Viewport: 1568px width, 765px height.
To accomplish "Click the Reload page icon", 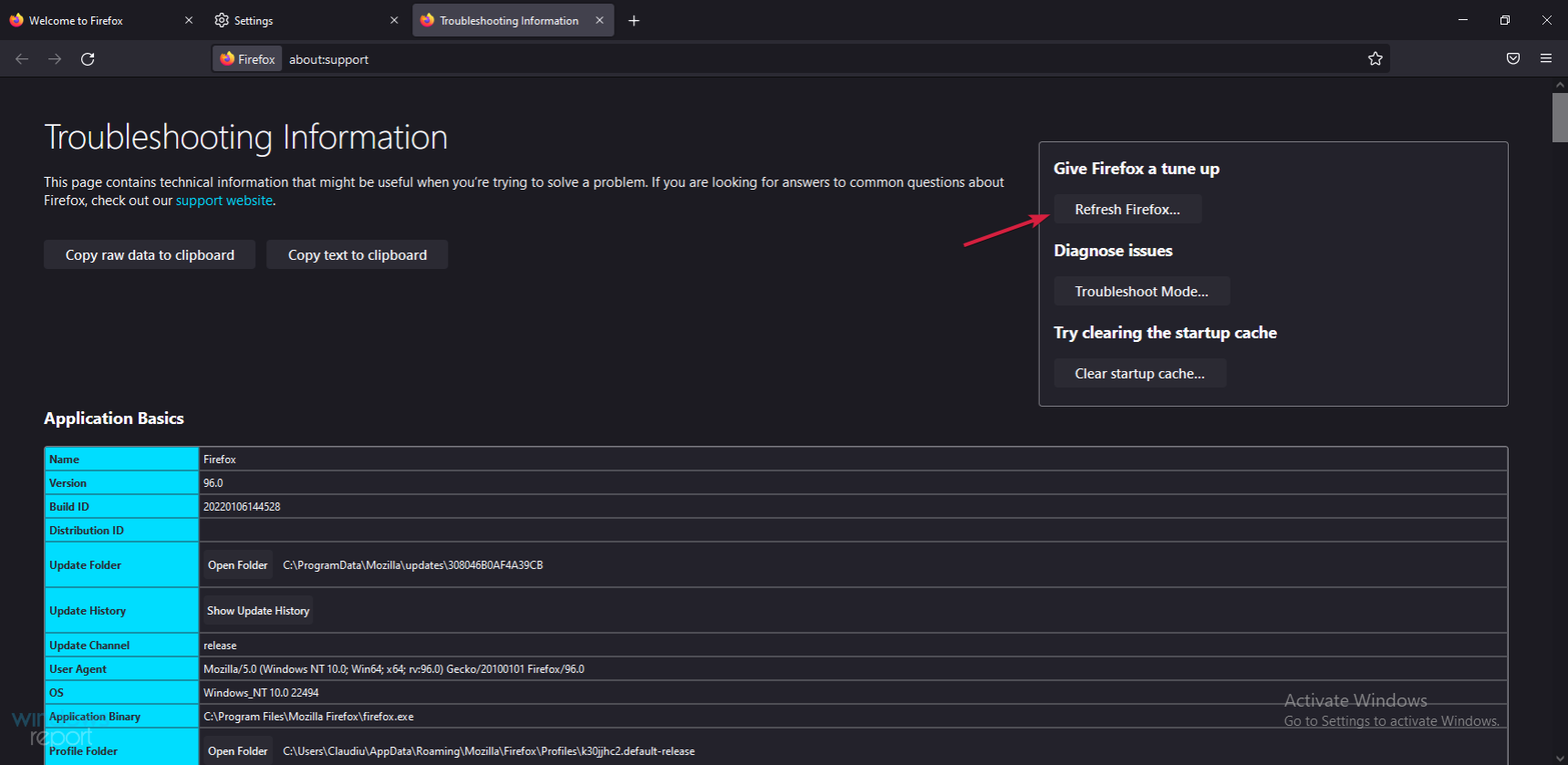I will pyautogui.click(x=88, y=59).
